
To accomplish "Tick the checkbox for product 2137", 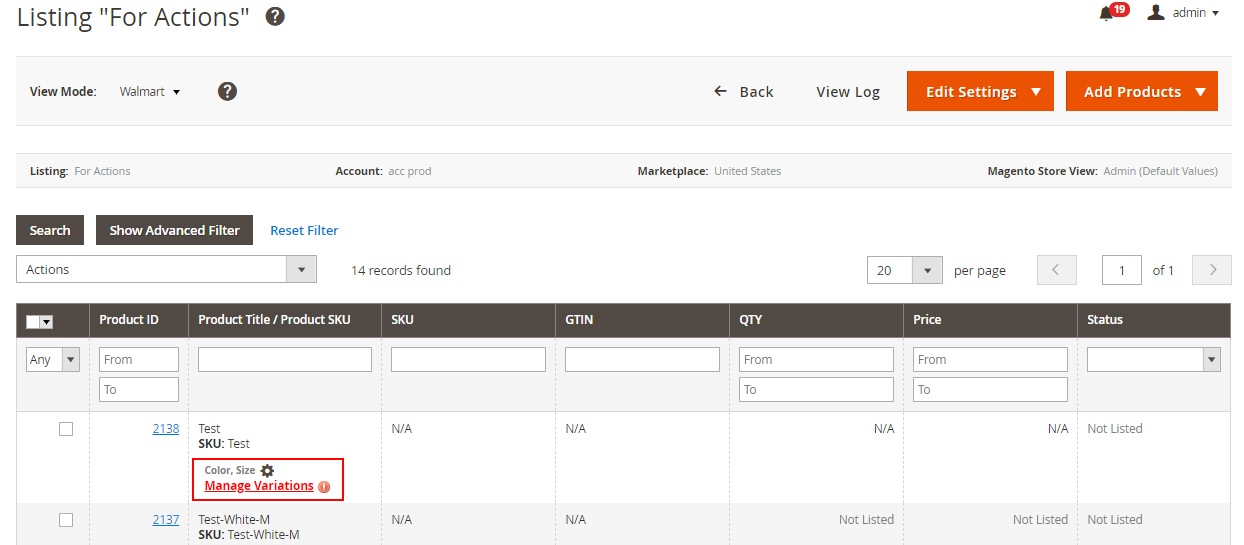I will click(x=66, y=520).
